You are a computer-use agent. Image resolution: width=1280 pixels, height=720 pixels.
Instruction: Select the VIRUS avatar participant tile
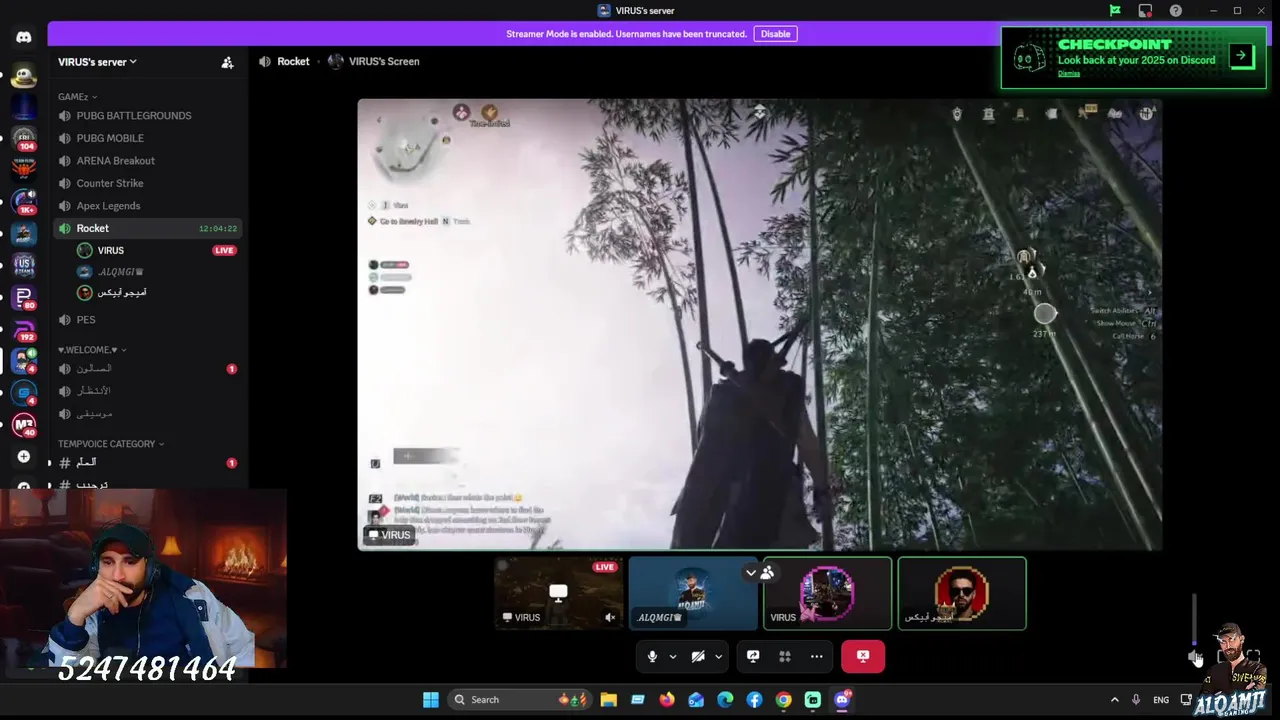click(827, 593)
